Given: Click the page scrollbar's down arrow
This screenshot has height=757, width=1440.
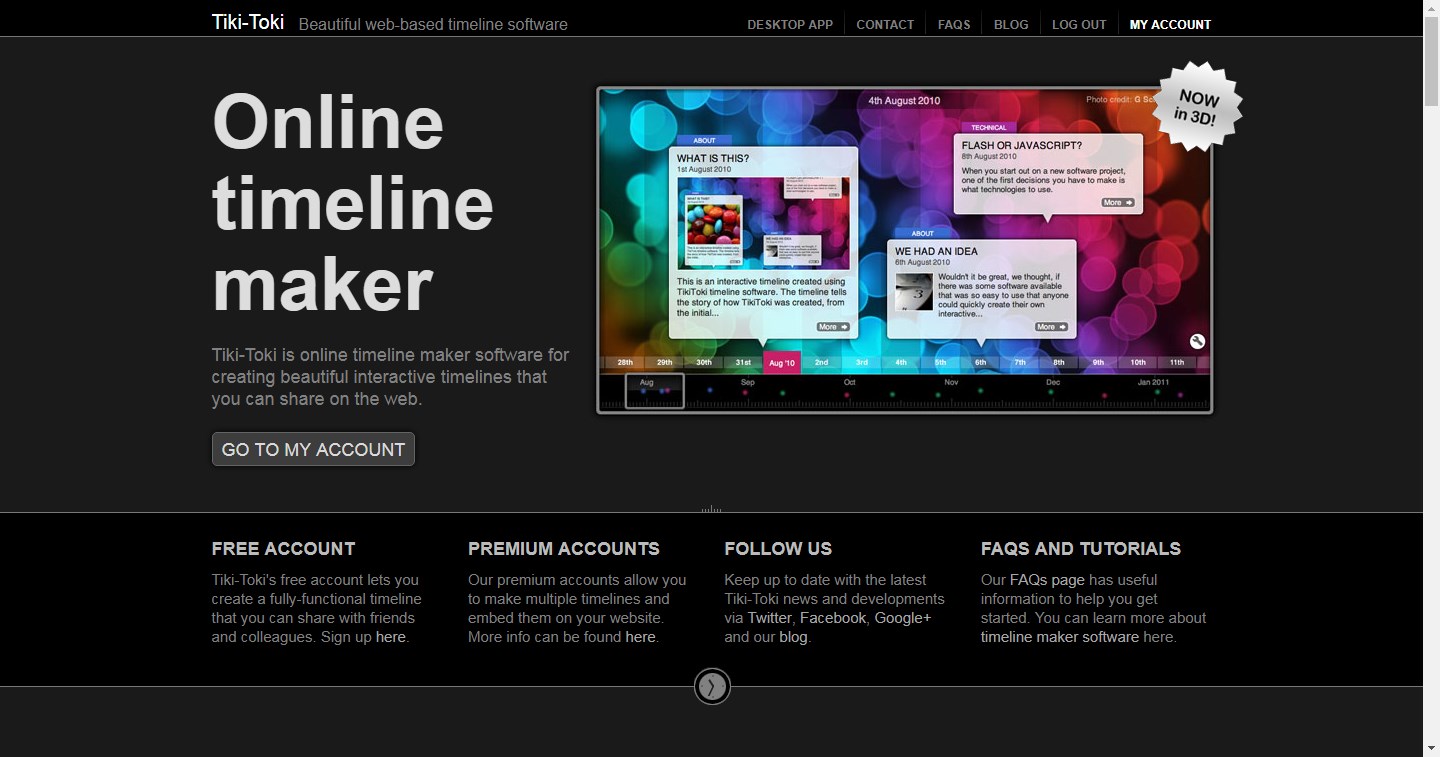Looking at the screenshot, I should tap(1431, 748).
